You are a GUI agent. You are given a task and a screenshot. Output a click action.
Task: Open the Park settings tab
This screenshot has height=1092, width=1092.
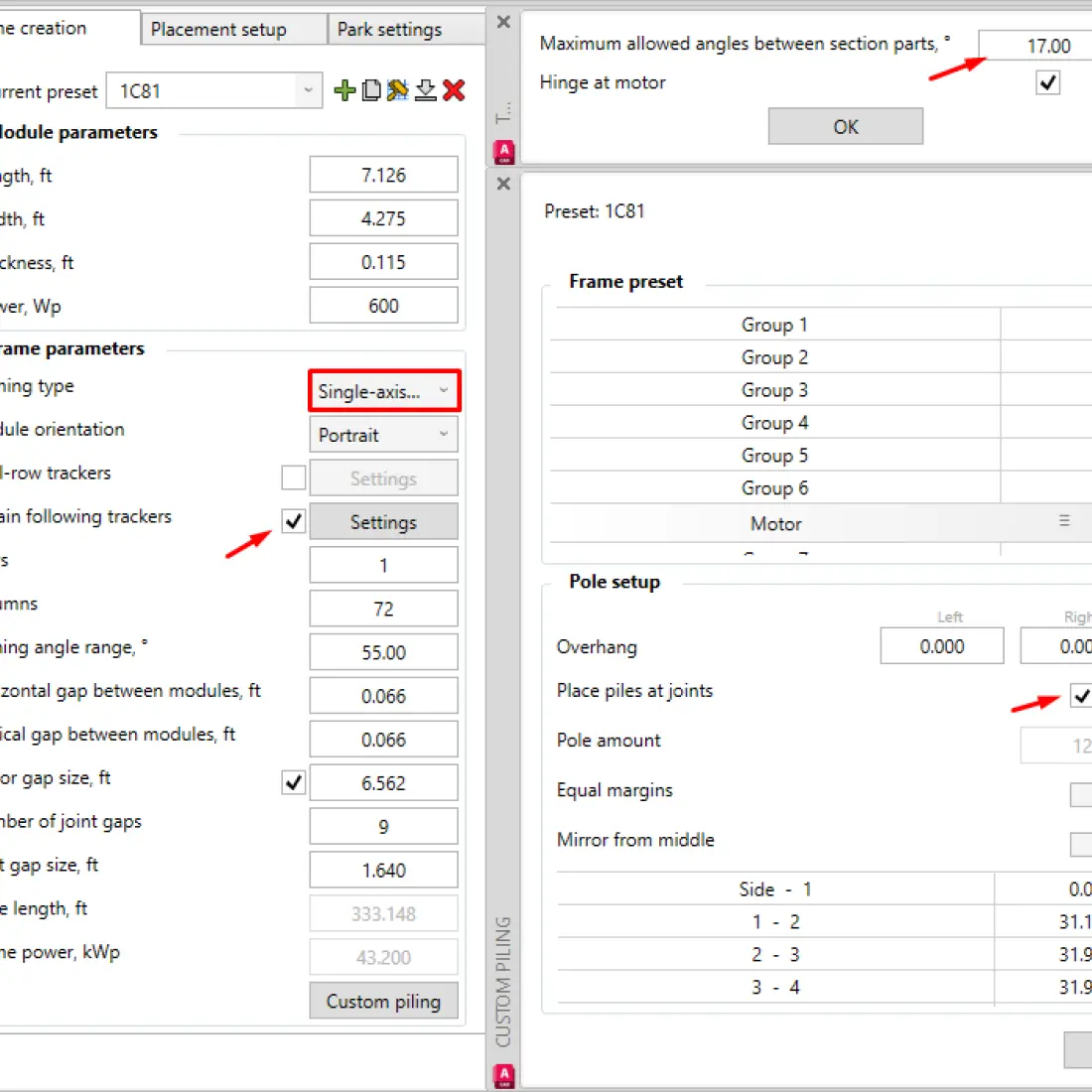[405, 30]
